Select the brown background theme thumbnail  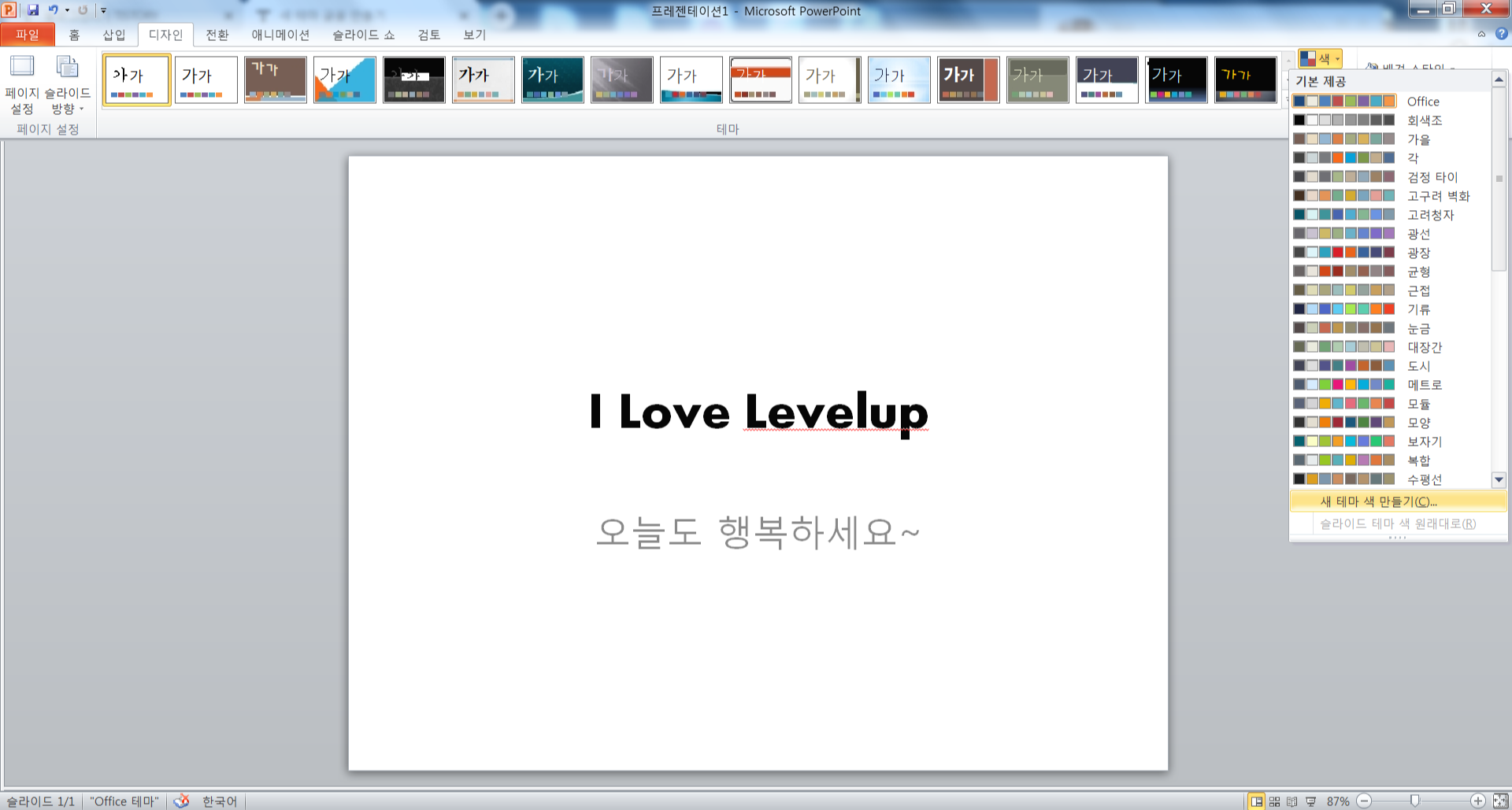point(275,80)
